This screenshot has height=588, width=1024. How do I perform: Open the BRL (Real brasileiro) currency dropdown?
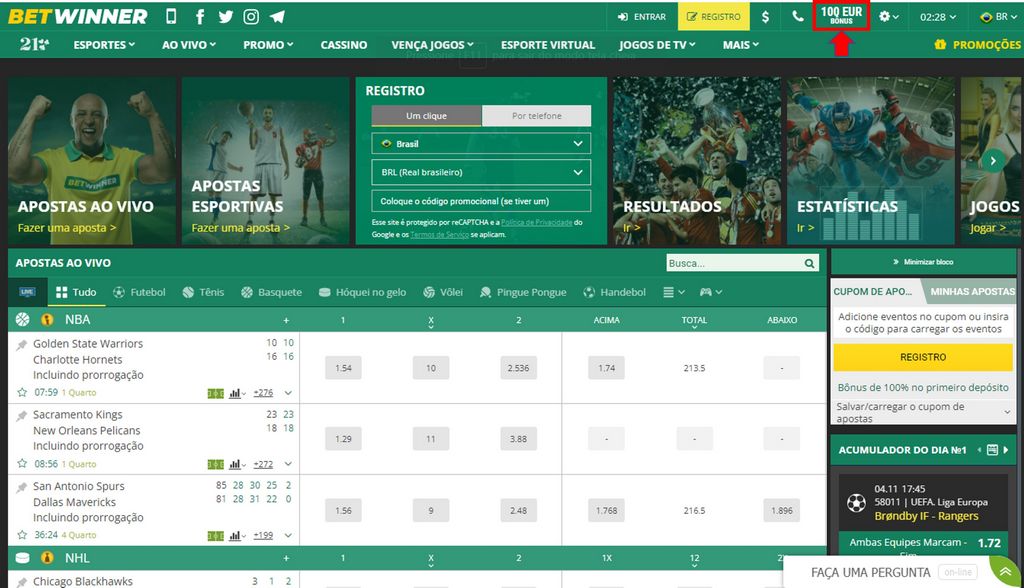click(x=481, y=172)
